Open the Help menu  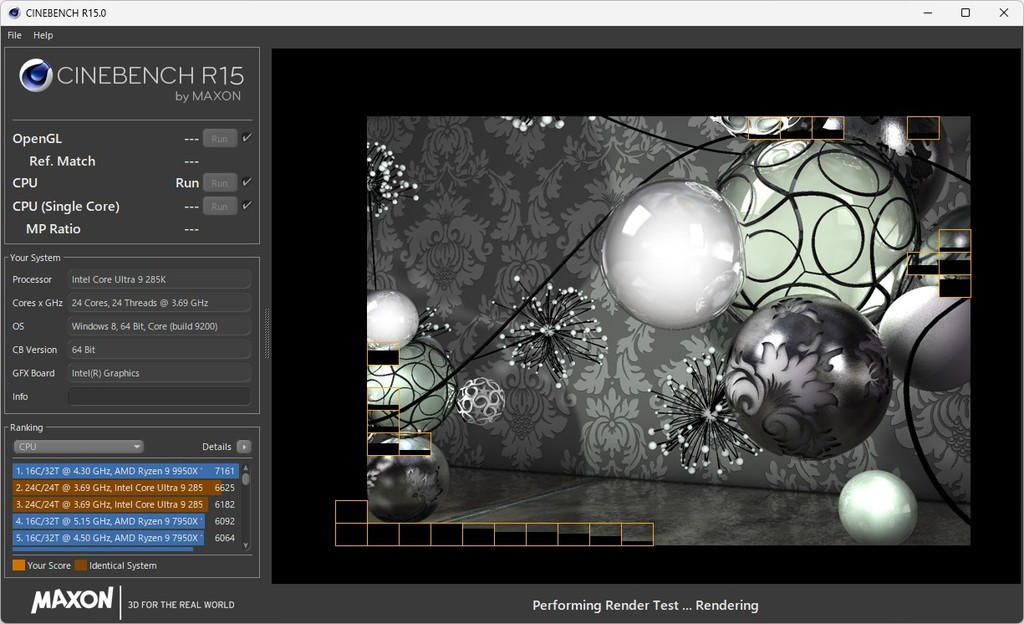pos(43,35)
